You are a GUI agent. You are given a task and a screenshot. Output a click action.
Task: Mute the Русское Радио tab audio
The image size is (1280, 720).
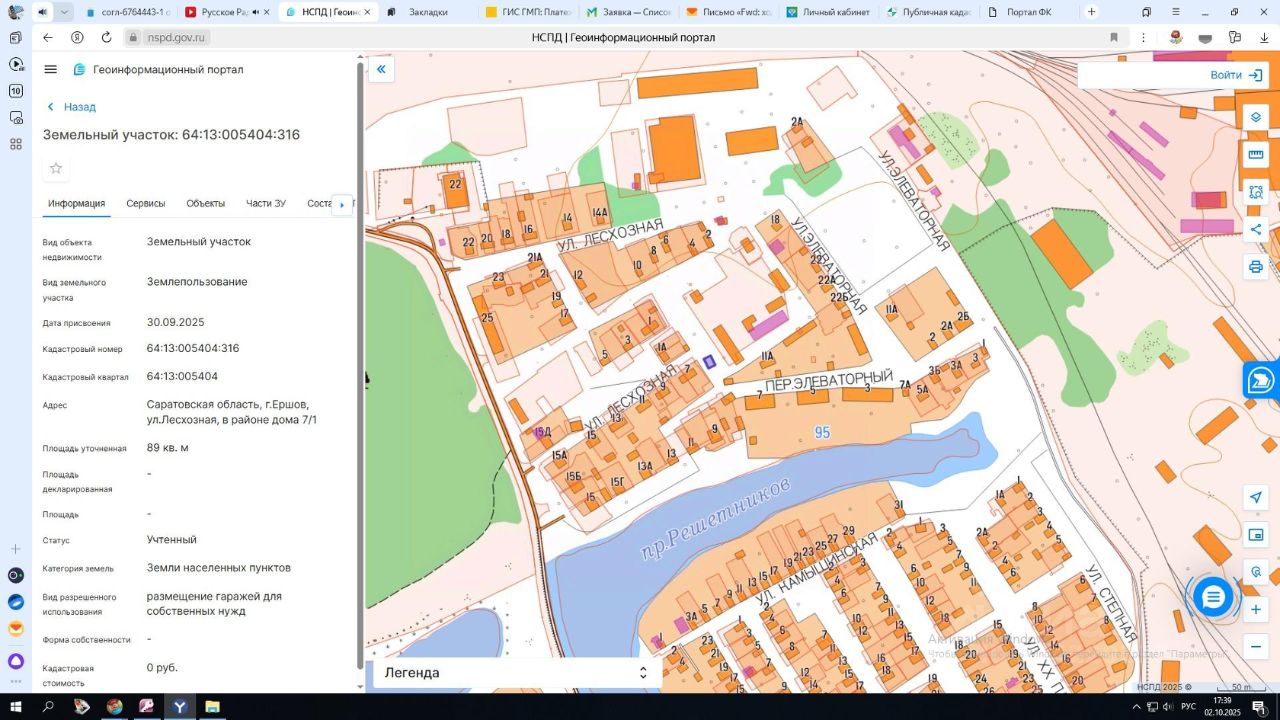256,12
